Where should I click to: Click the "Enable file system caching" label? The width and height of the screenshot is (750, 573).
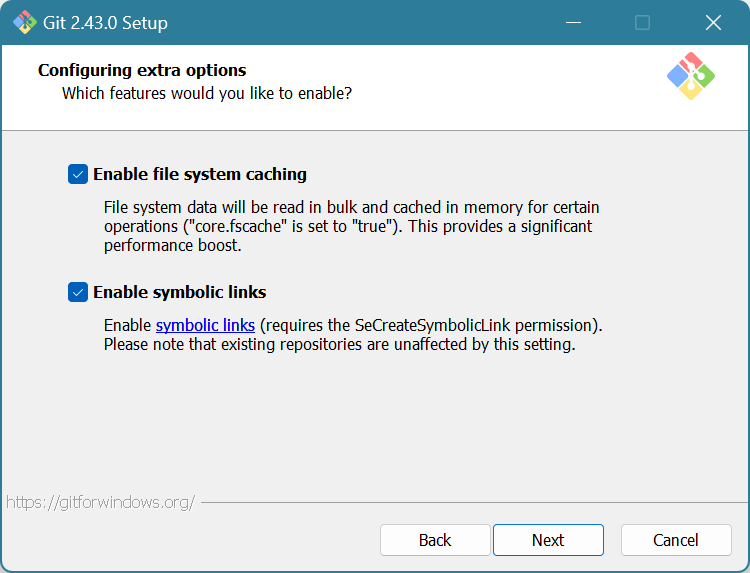[x=199, y=174]
